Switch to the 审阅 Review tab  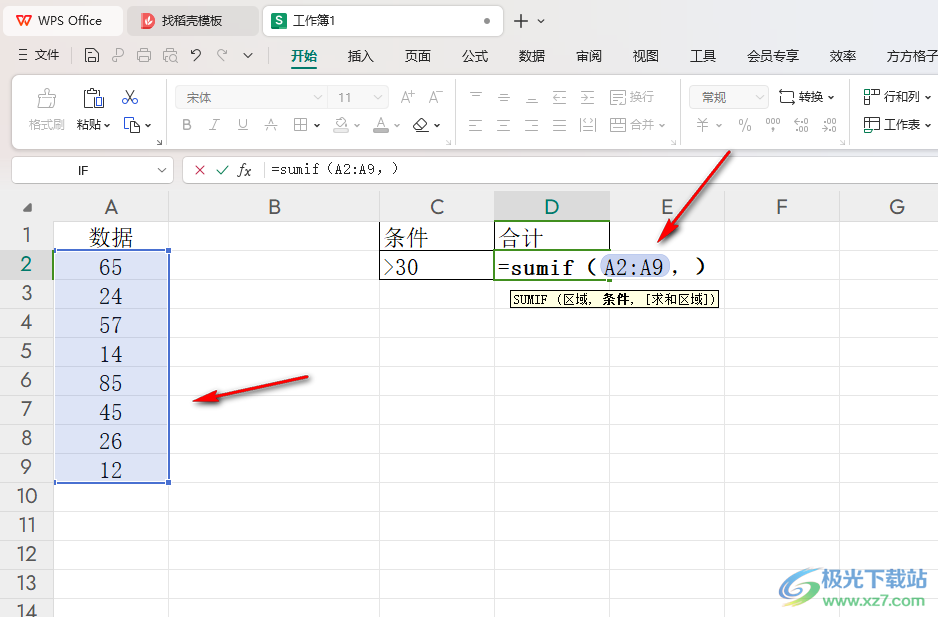click(589, 56)
